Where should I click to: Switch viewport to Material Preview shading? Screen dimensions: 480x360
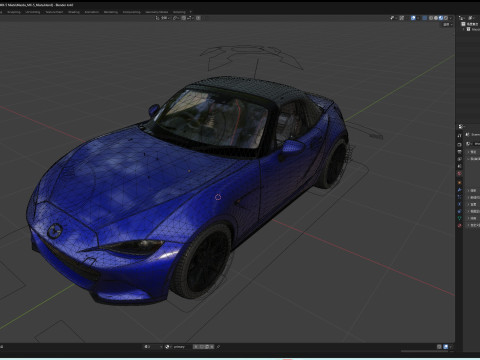pos(441,18)
